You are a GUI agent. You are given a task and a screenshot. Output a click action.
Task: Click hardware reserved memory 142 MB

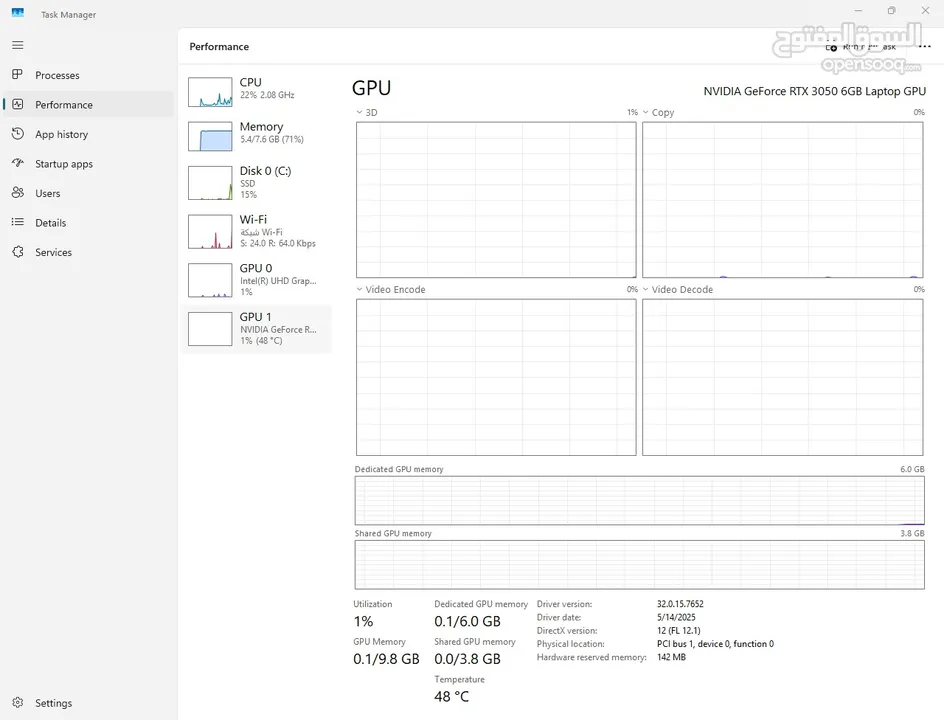pyautogui.click(x=671, y=657)
